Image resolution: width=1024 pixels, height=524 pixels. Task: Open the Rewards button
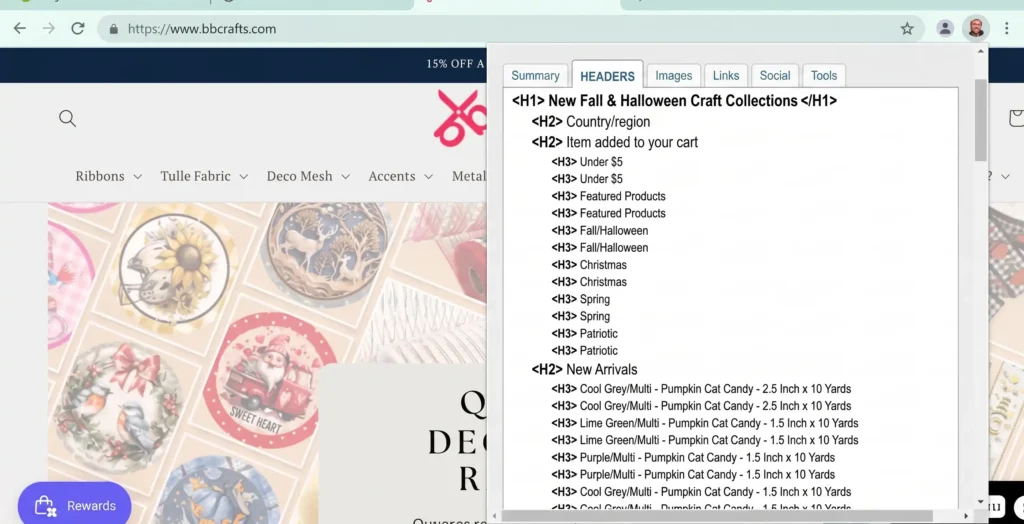pos(74,506)
